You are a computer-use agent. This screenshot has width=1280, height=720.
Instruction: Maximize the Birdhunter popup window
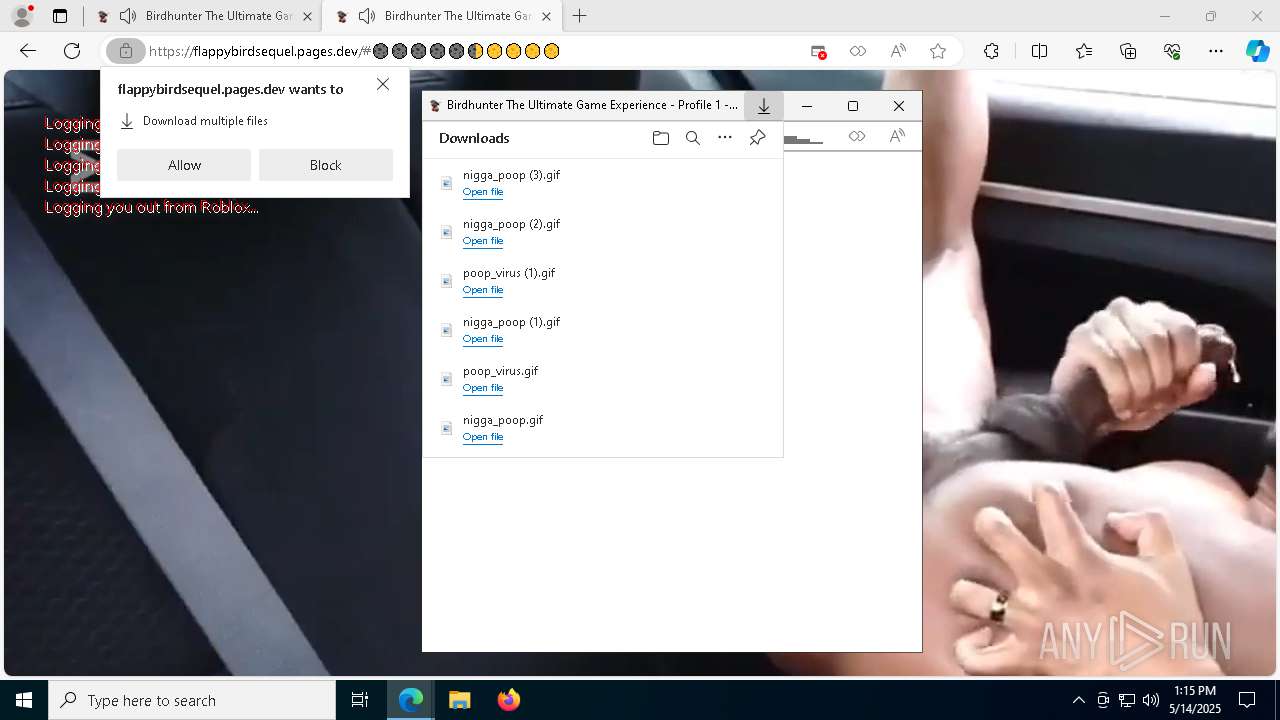pyautogui.click(x=853, y=106)
